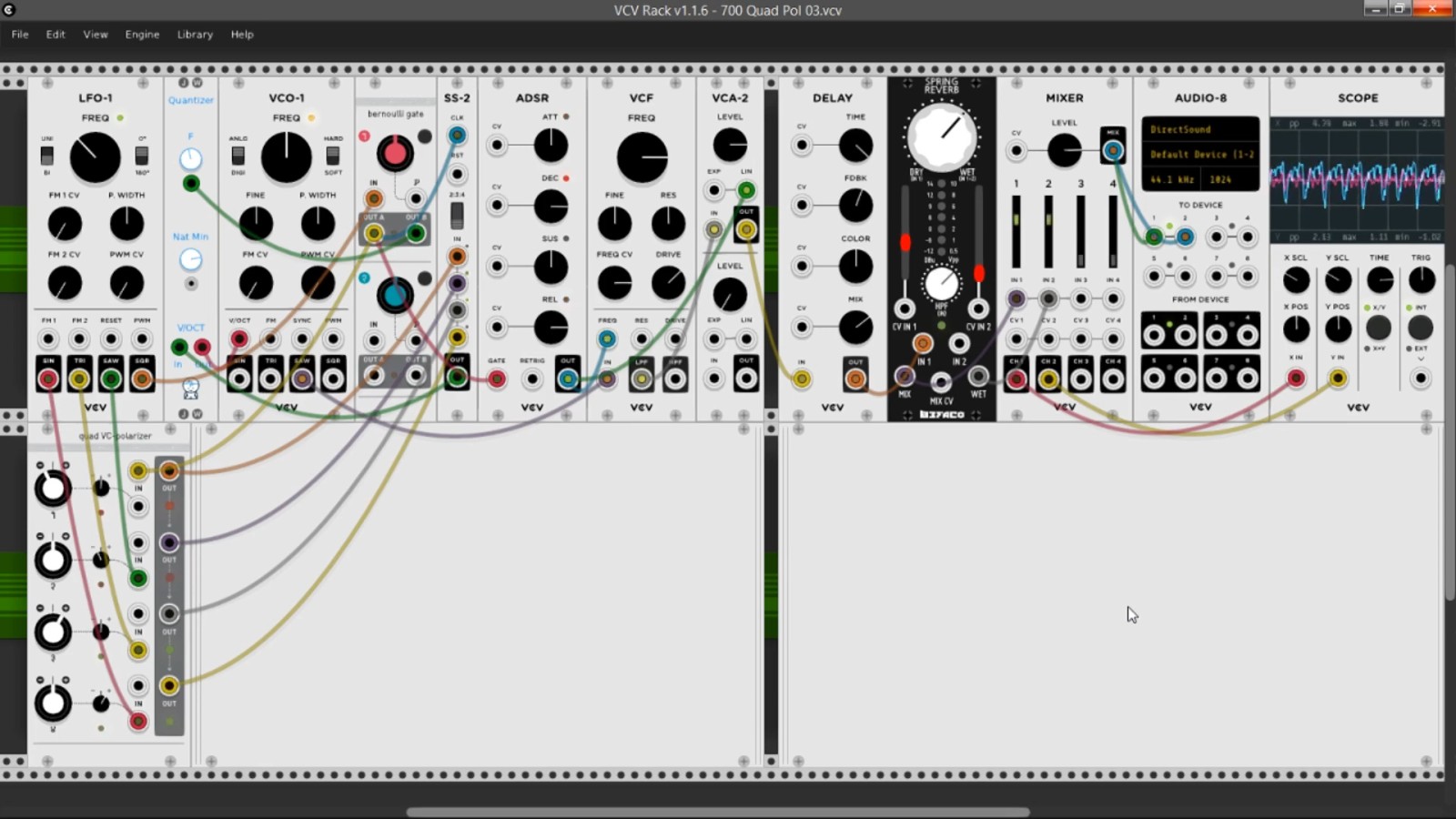1456x819 pixels.
Task: Click the Spring Reverb large dry/wet knob
Action: [x=941, y=137]
